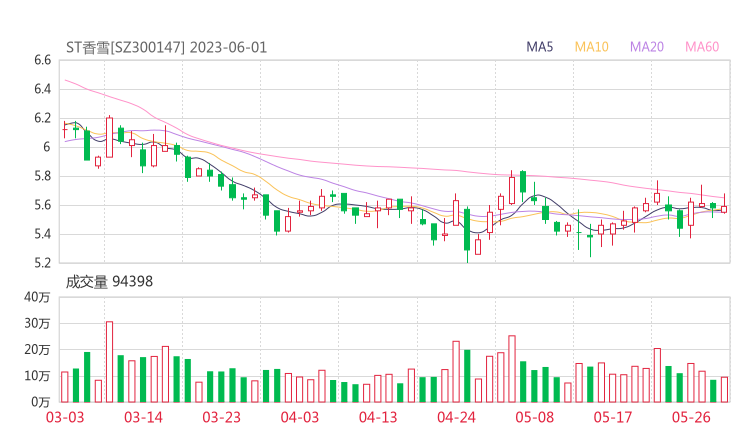Click the 40万 volume axis label
740x440 pixels.
(36, 297)
